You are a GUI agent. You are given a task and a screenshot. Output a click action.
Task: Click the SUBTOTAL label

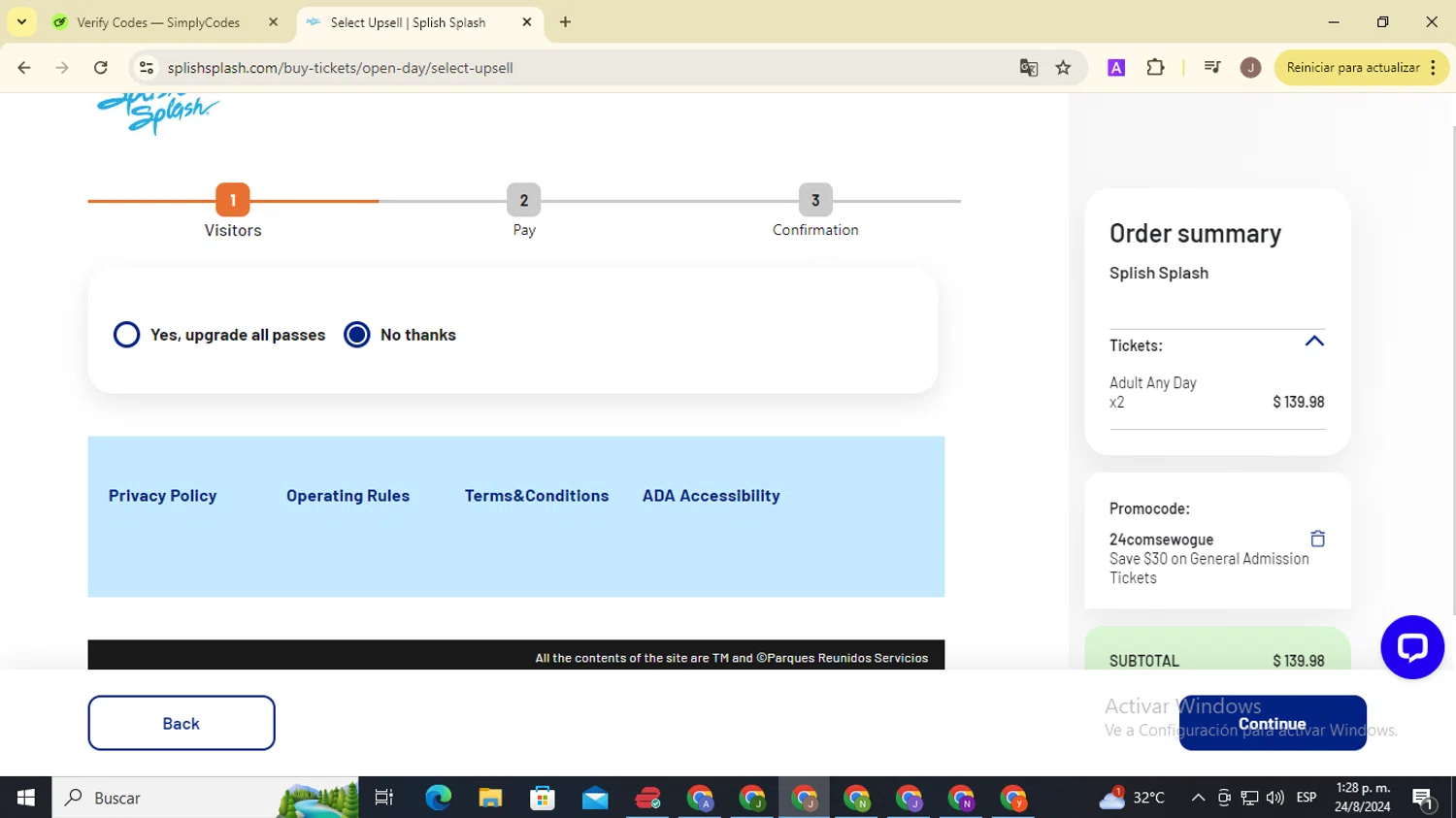click(x=1144, y=661)
